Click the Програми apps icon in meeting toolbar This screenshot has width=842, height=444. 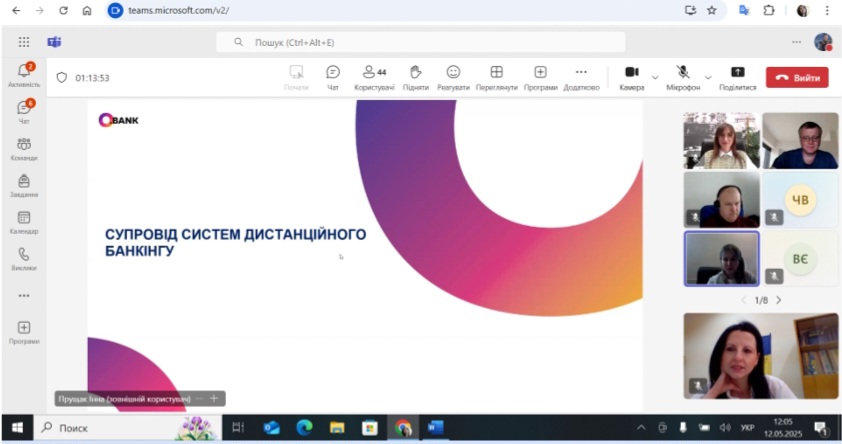point(540,76)
